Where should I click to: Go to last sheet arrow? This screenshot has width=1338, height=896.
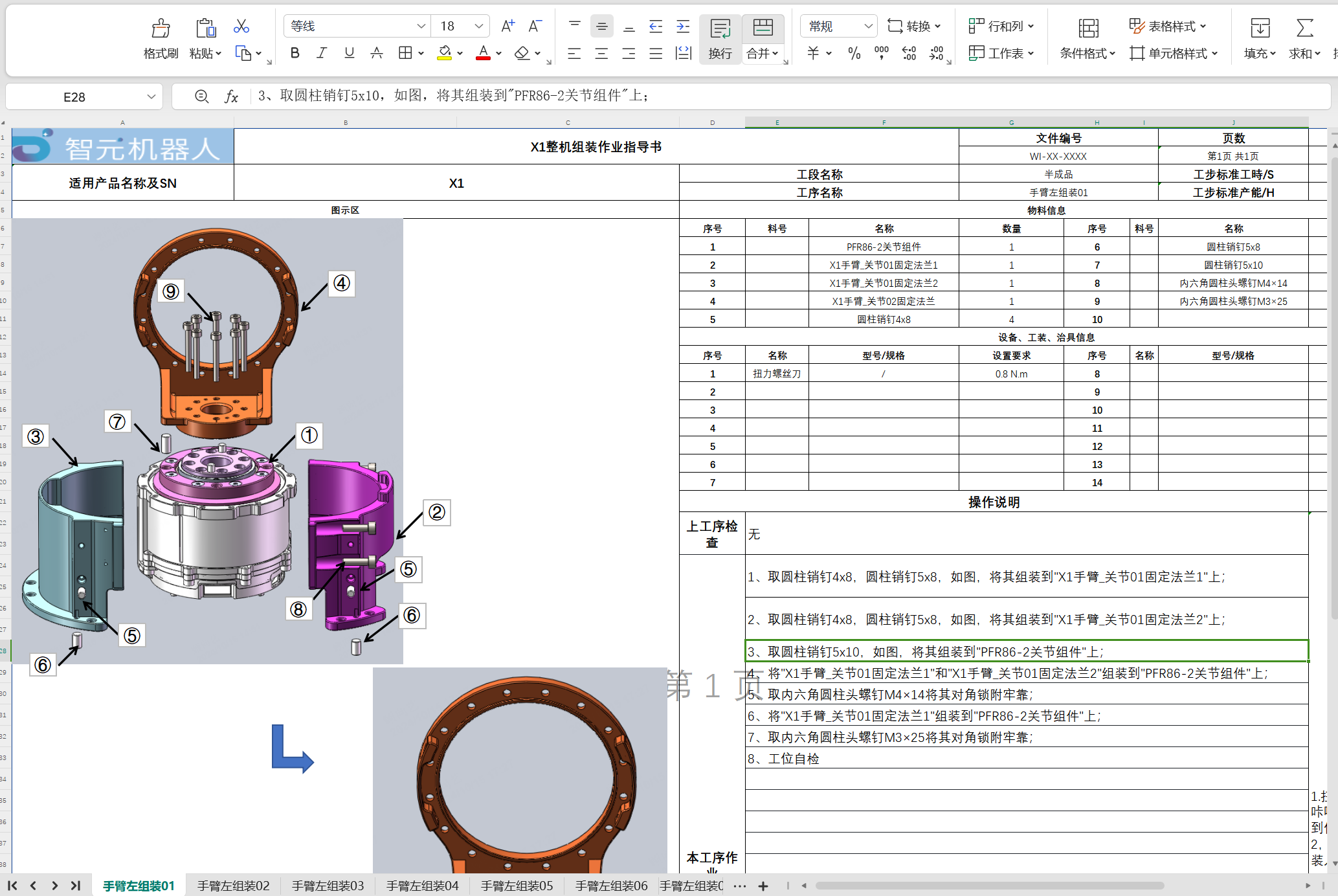76,886
